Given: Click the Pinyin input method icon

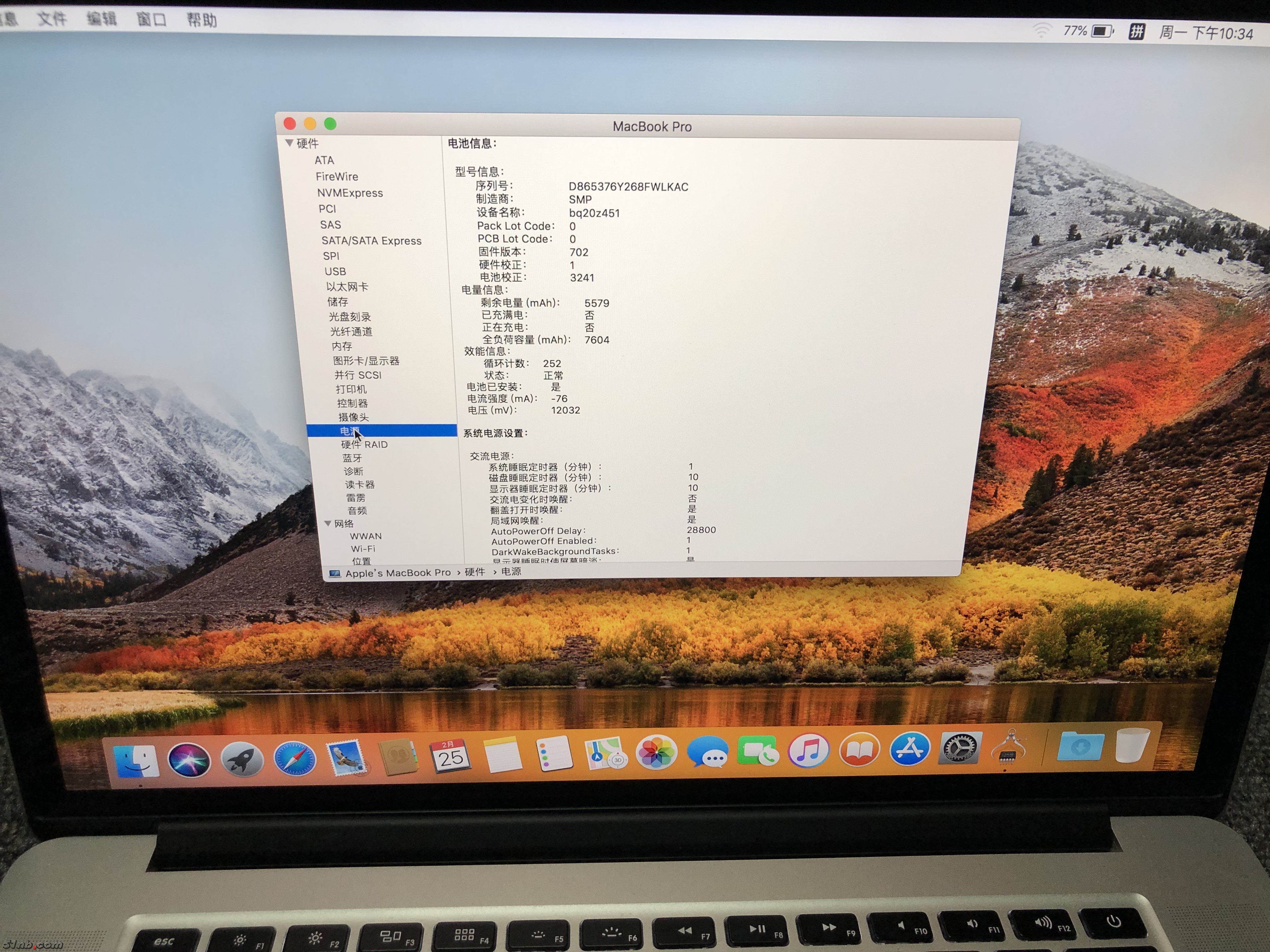Looking at the screenshot, I should tap(1137, 31).
